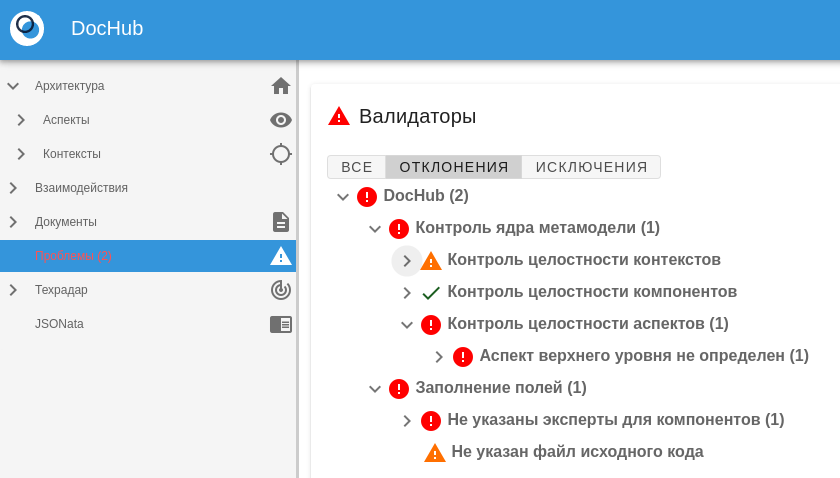This screenshot has width=840, height=478.
Task: Click the crosshair icon beside Контексты
Action: tap(281, 154)
